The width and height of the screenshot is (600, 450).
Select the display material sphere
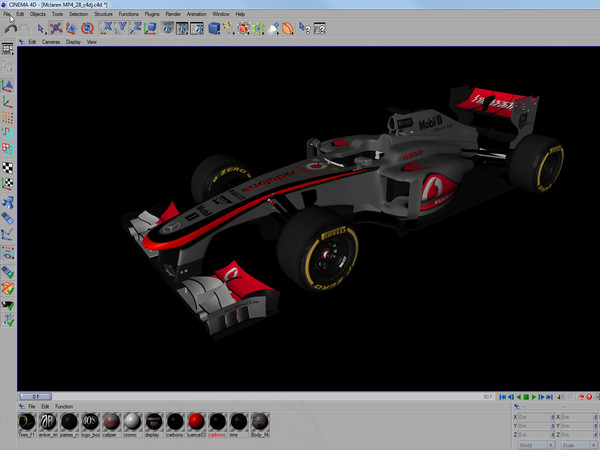point(154,422)
